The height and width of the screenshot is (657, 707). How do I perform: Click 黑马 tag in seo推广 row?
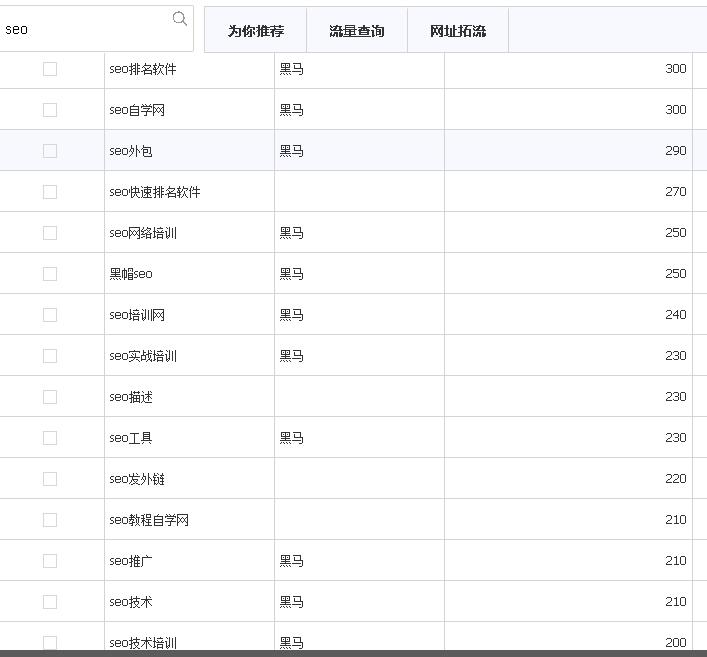click(291, 561)
